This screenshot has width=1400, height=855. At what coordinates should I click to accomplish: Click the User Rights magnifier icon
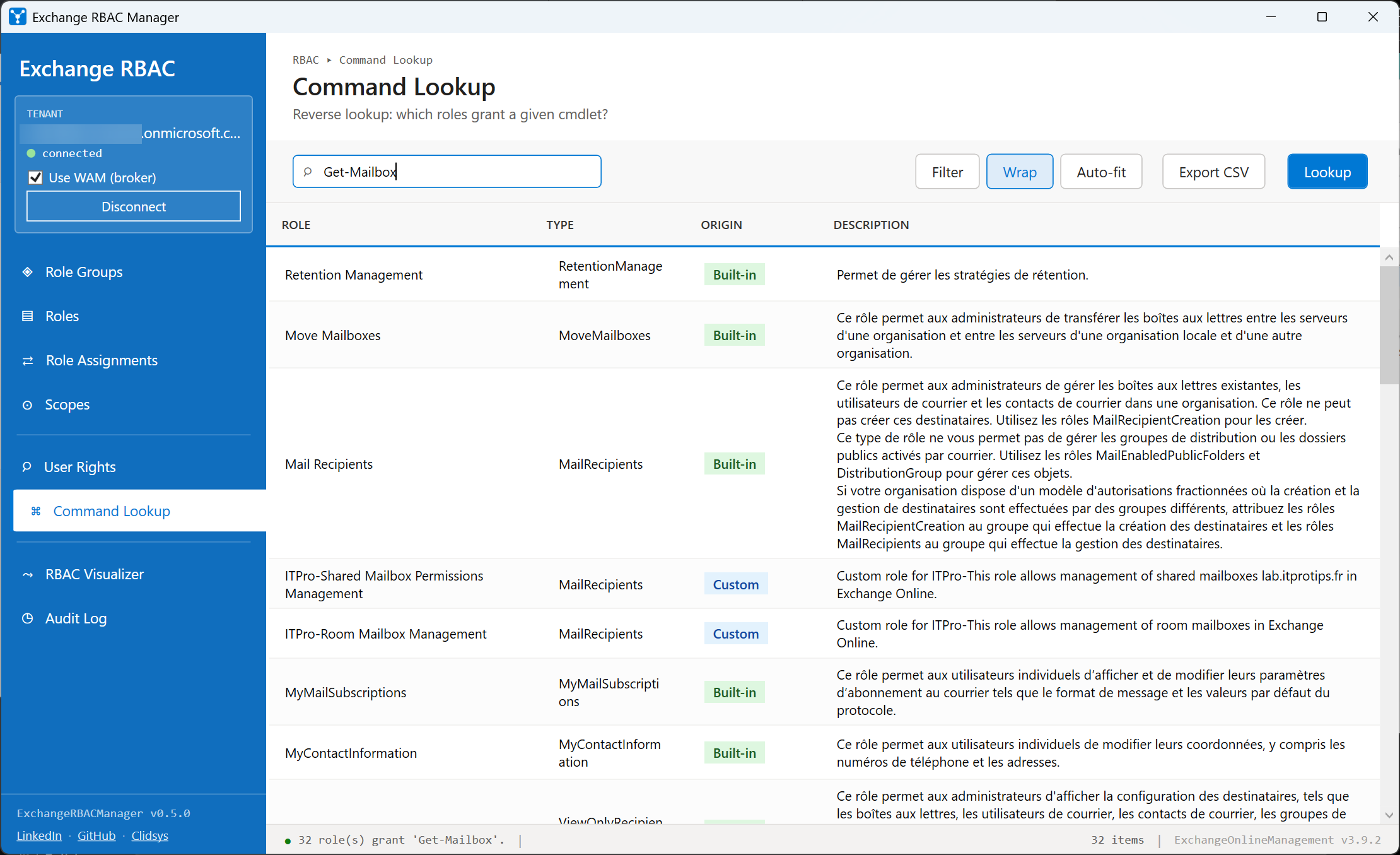point(27,467)
